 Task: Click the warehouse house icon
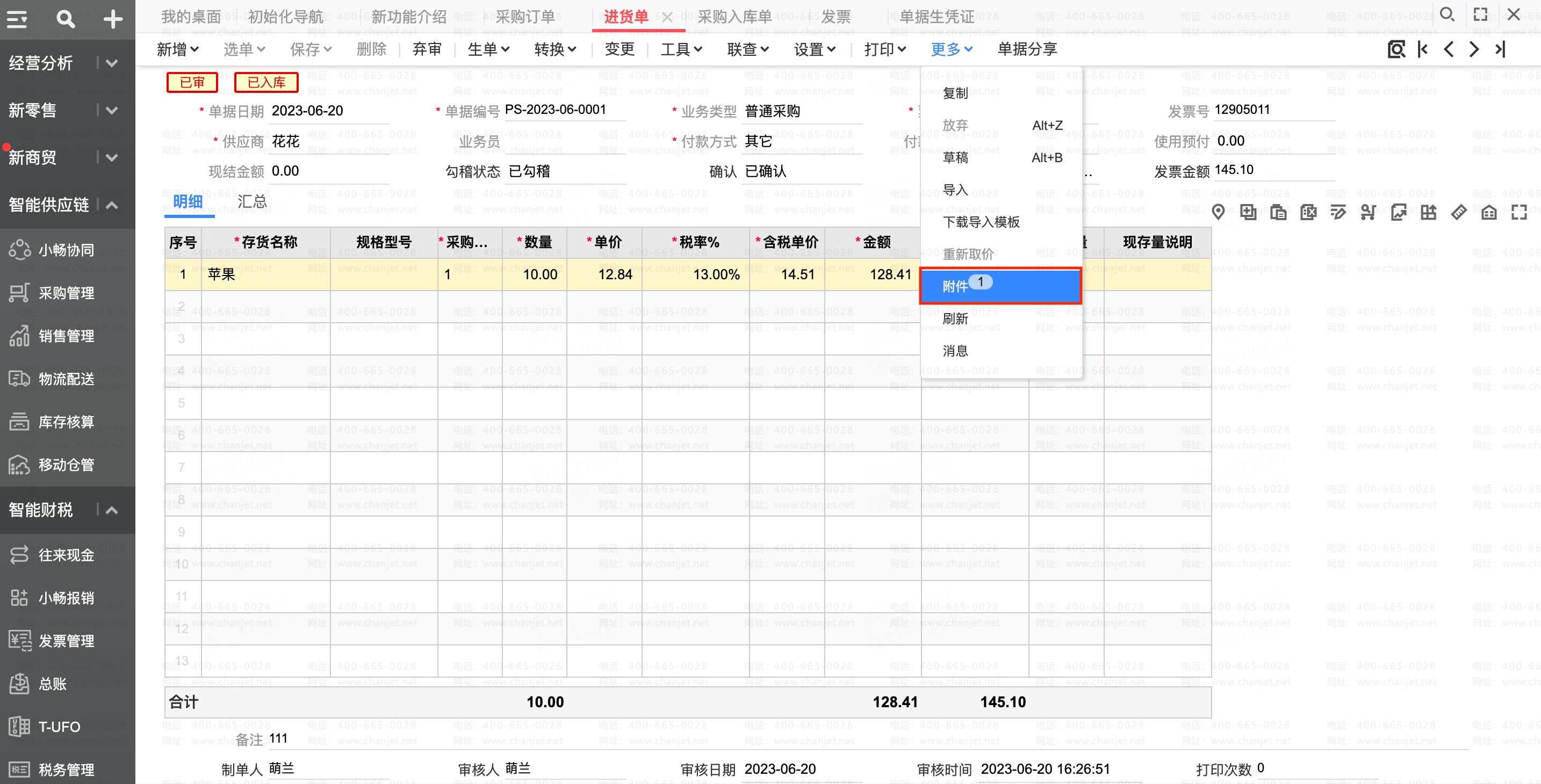(x=1489, y=212)
